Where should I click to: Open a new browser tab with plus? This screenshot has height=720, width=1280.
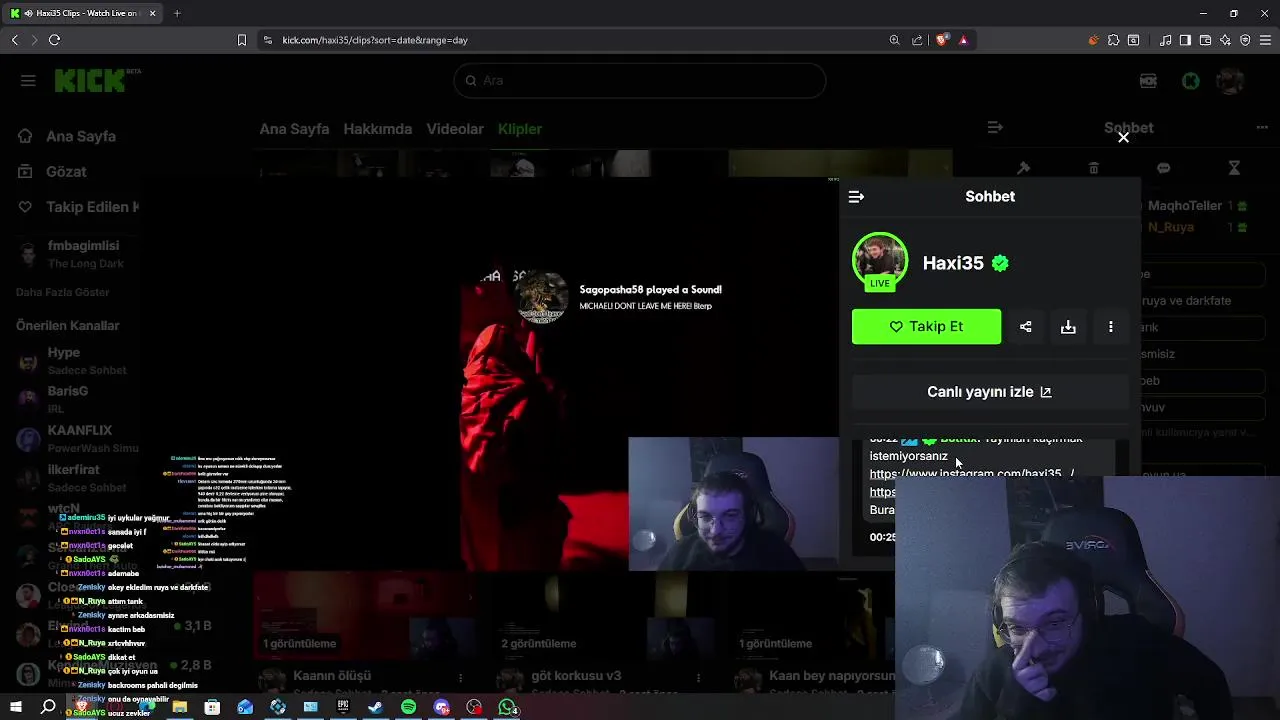click(177, 13)
